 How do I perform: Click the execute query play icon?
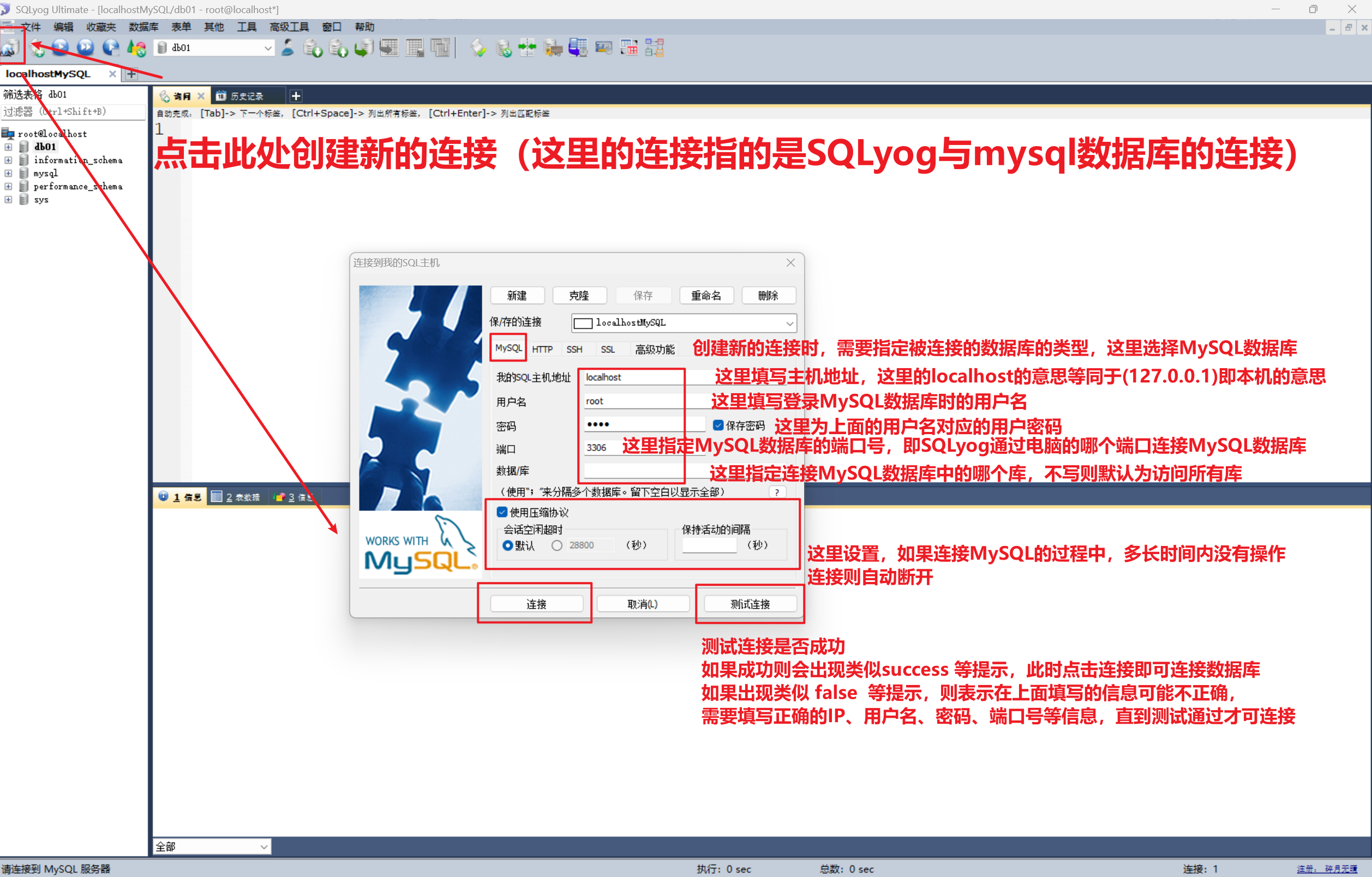[x=61, y=48]
